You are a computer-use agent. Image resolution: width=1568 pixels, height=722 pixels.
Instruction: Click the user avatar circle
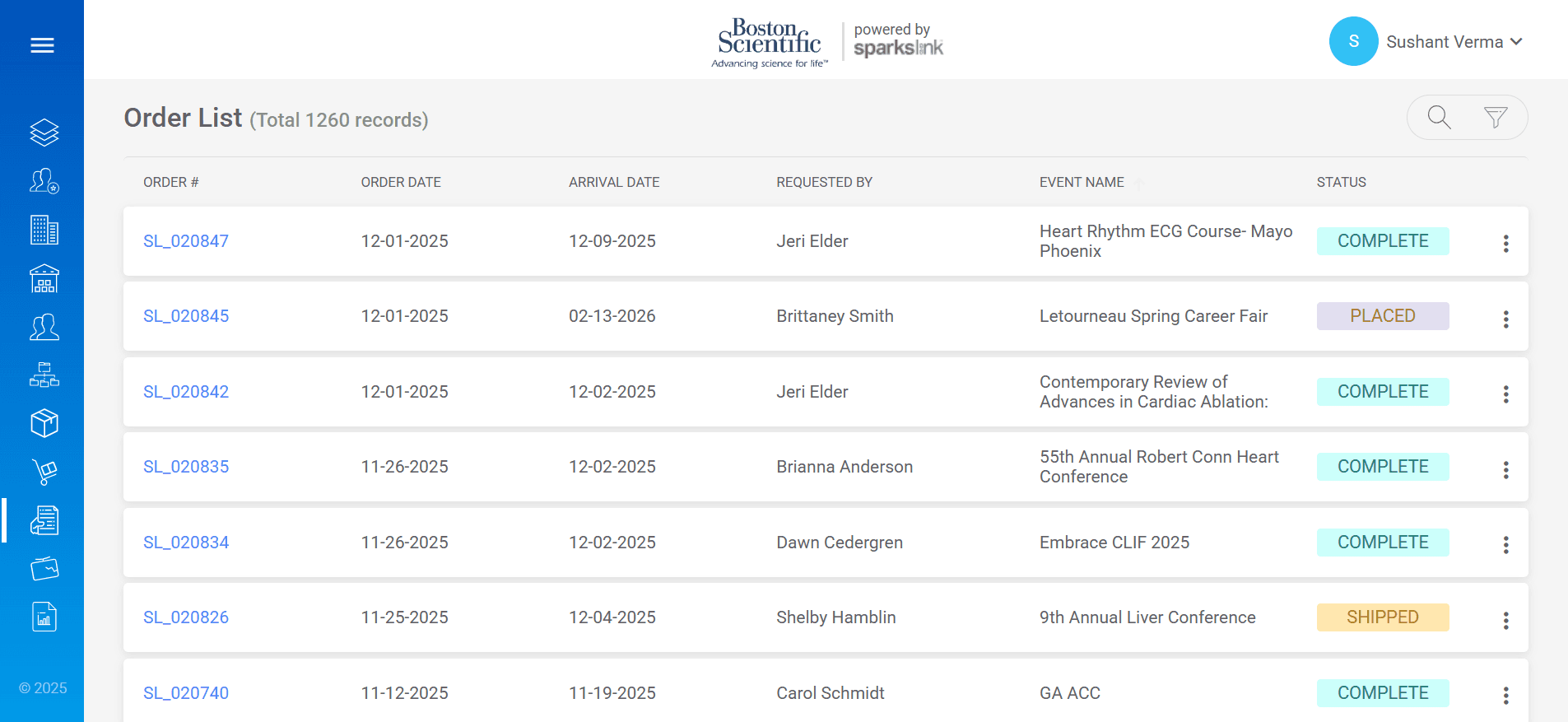tap(1353, 41)
